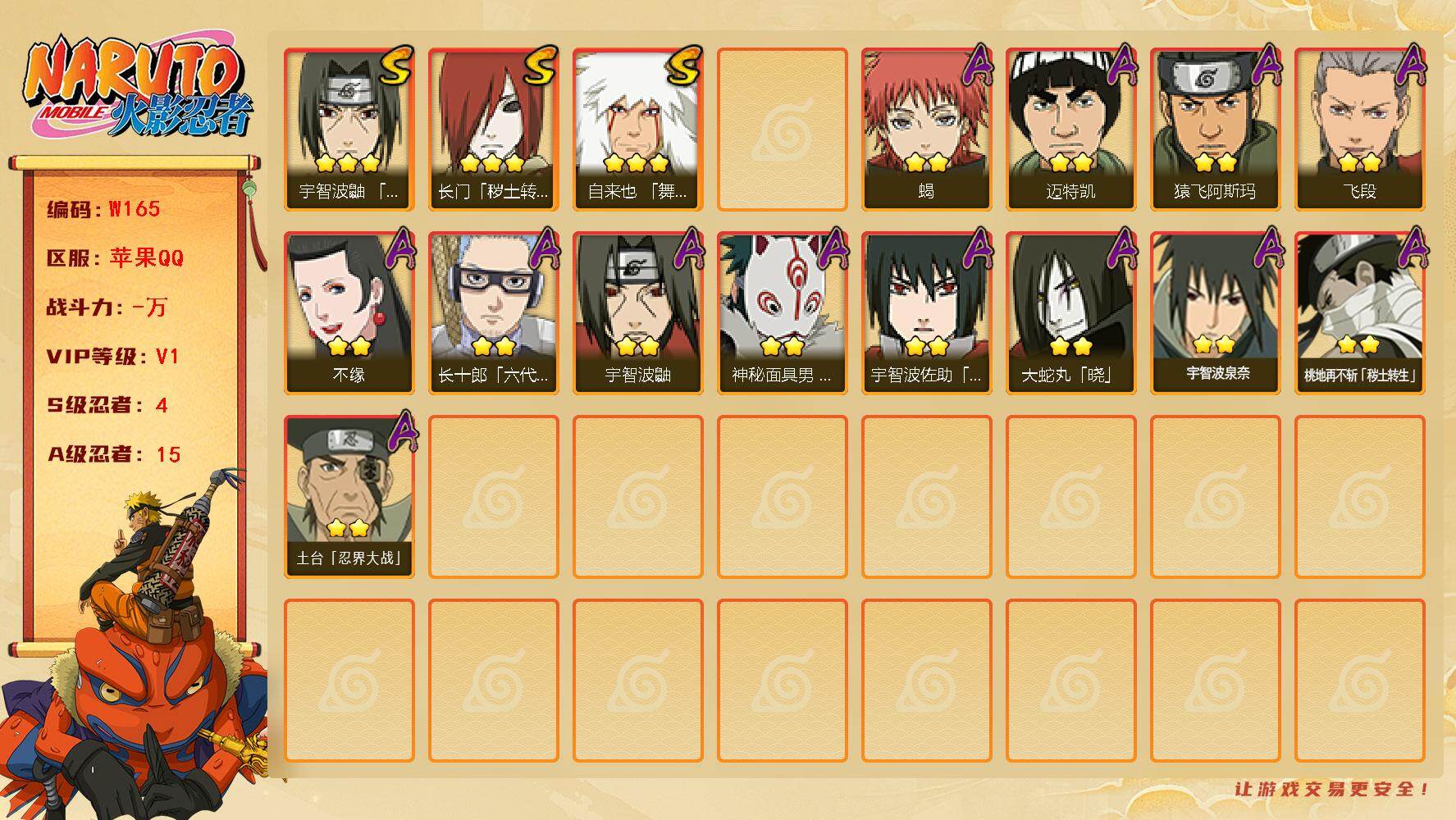Choose the 神秘面具男 fox mask card
The height and width of the screenshot is (820, 1456).
coord(783,313)
